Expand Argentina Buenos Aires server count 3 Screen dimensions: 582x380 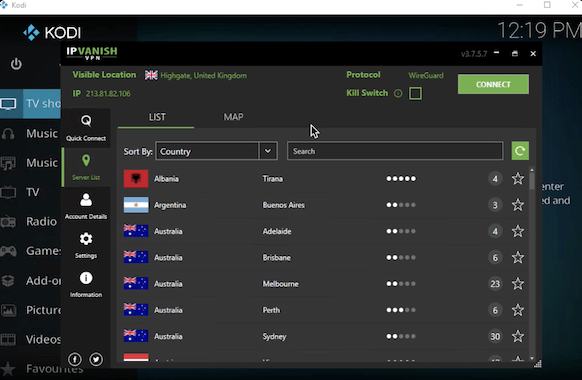(x=495, y=205)
